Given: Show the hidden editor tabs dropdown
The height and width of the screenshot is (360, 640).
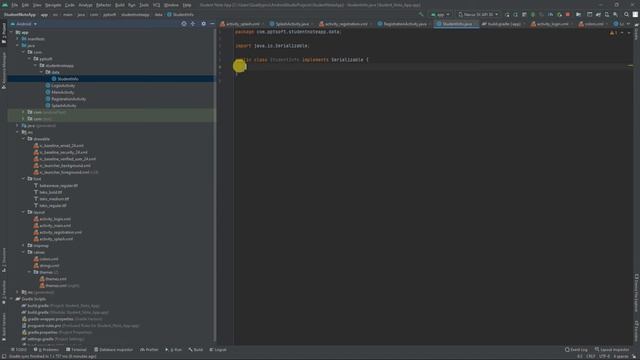Looking at the screenshot, I should pyautogui.click(x=629, y=24).
